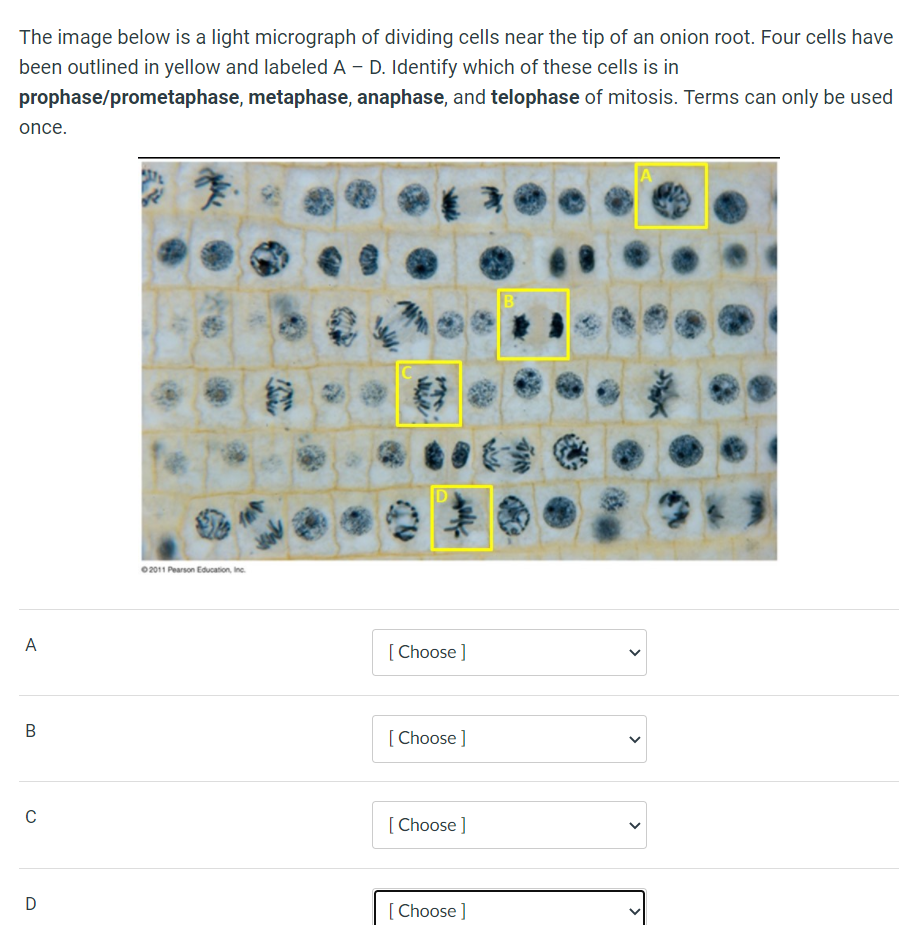
Task: Click the yellow box labeled A in the micrograph
Action: tap(671, 196)
